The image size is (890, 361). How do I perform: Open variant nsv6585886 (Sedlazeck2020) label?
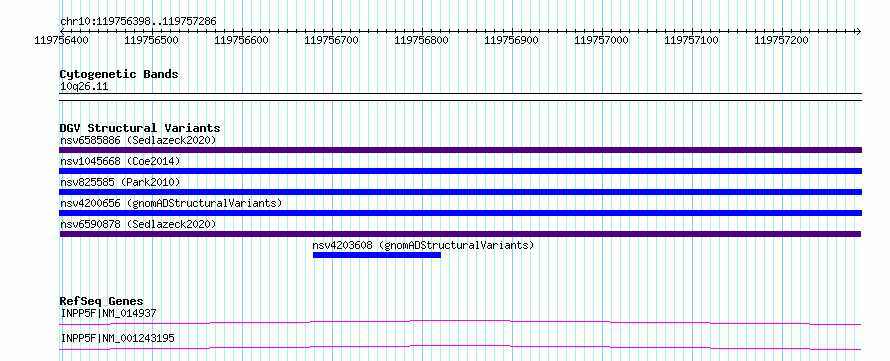[138, 140]
